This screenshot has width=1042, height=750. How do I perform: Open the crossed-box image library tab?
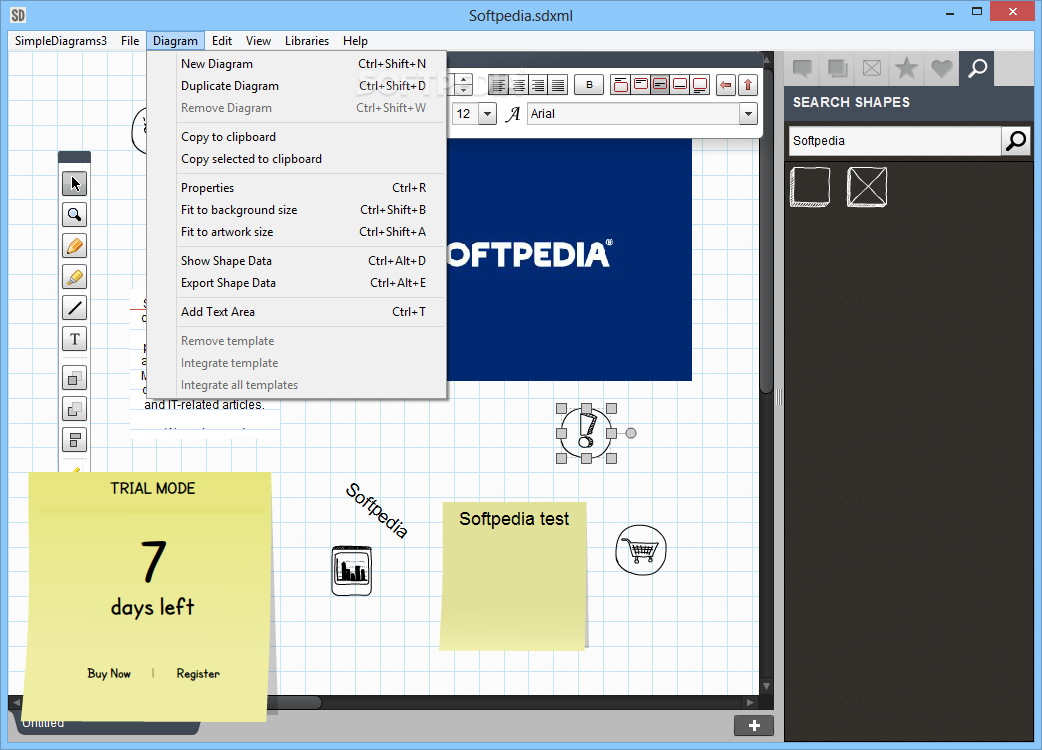[x=872, y=68]
